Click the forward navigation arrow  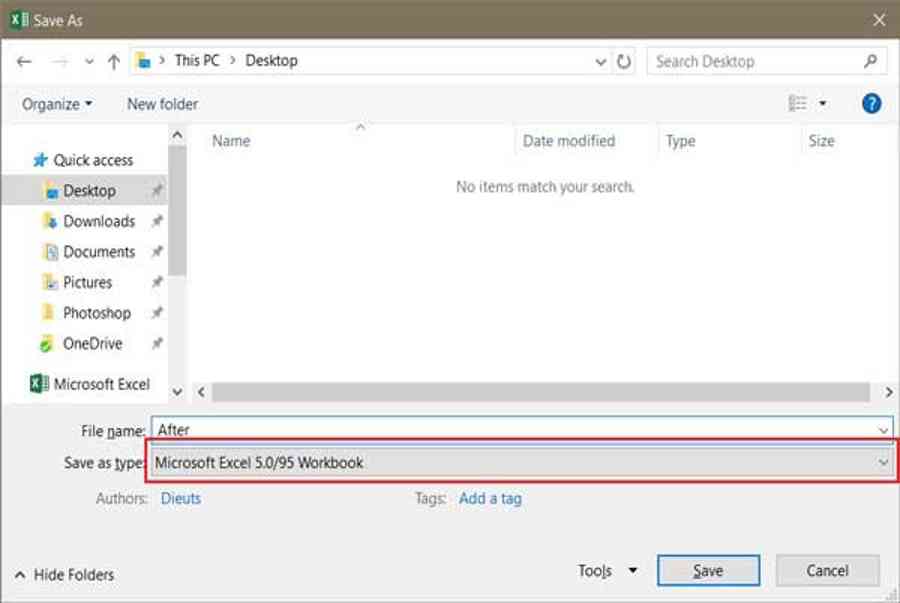click(x=60, y=61)
